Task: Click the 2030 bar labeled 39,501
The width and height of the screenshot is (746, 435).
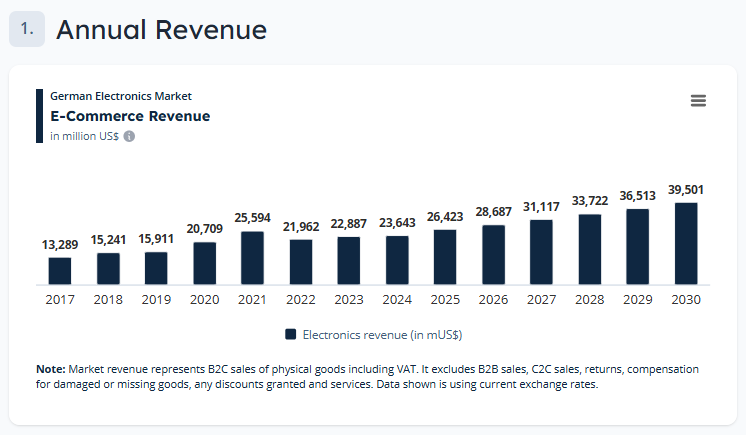Action: point(686,243)
